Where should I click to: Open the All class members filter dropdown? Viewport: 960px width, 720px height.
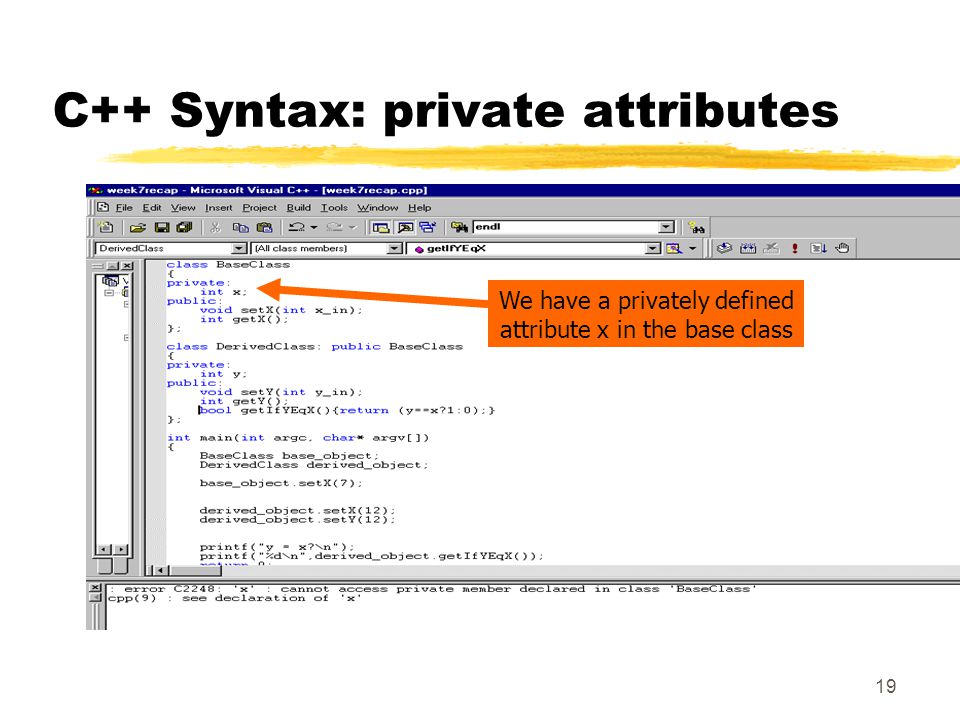395,249
